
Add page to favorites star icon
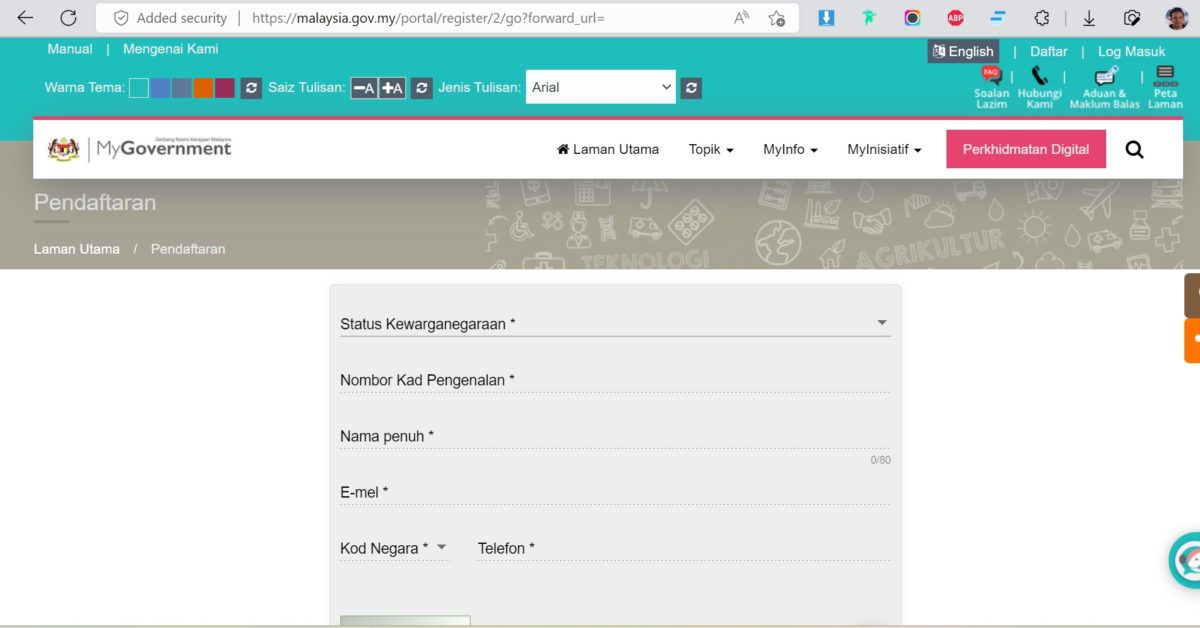point(776,18)
